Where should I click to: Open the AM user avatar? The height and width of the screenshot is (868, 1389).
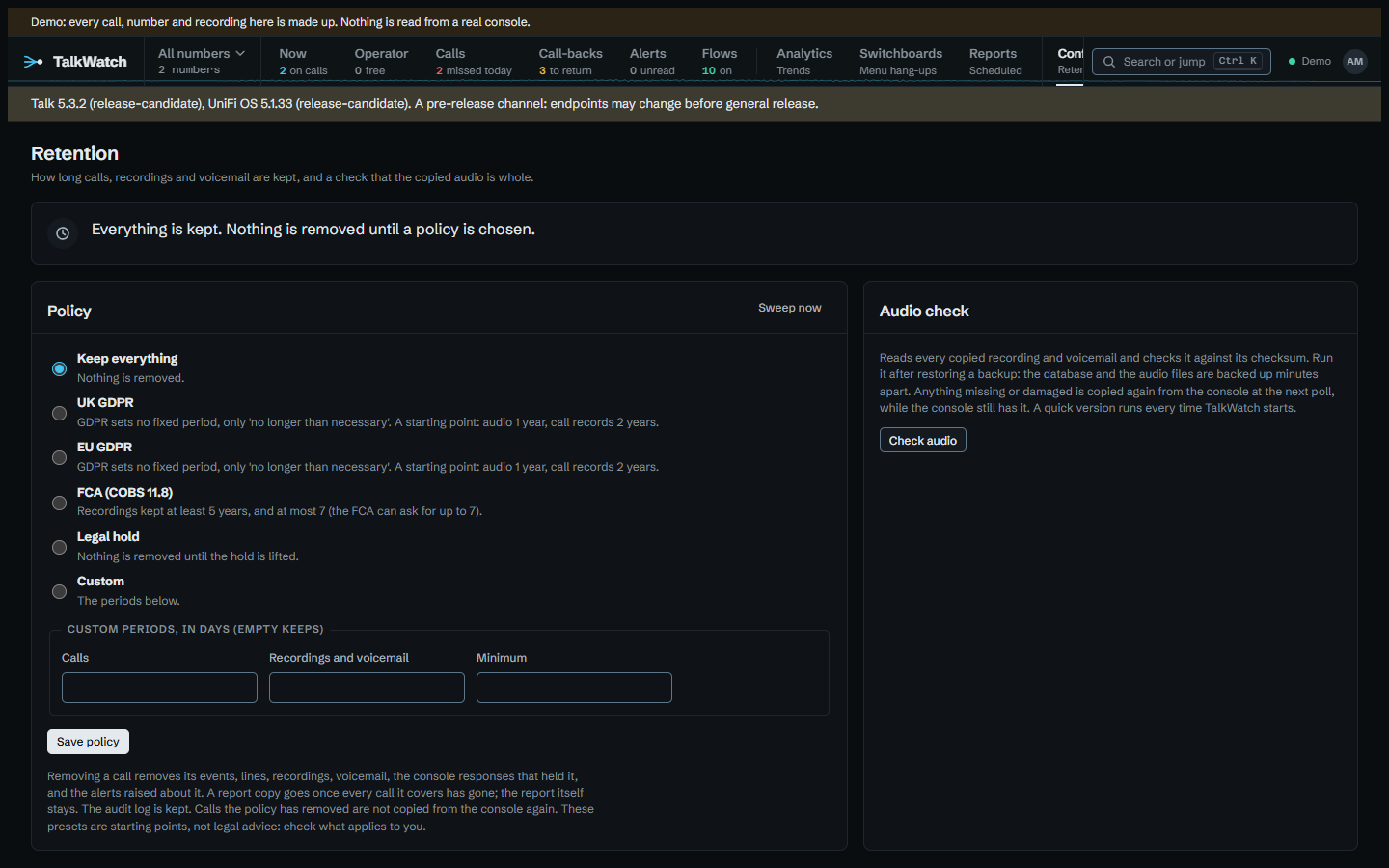point(1355,62)
